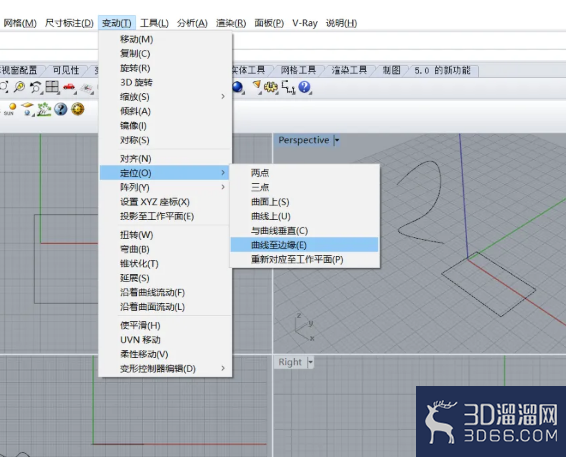Open the 分析(A) menu
The width and height of the screenshot is (566, 457).
[192, 23]
